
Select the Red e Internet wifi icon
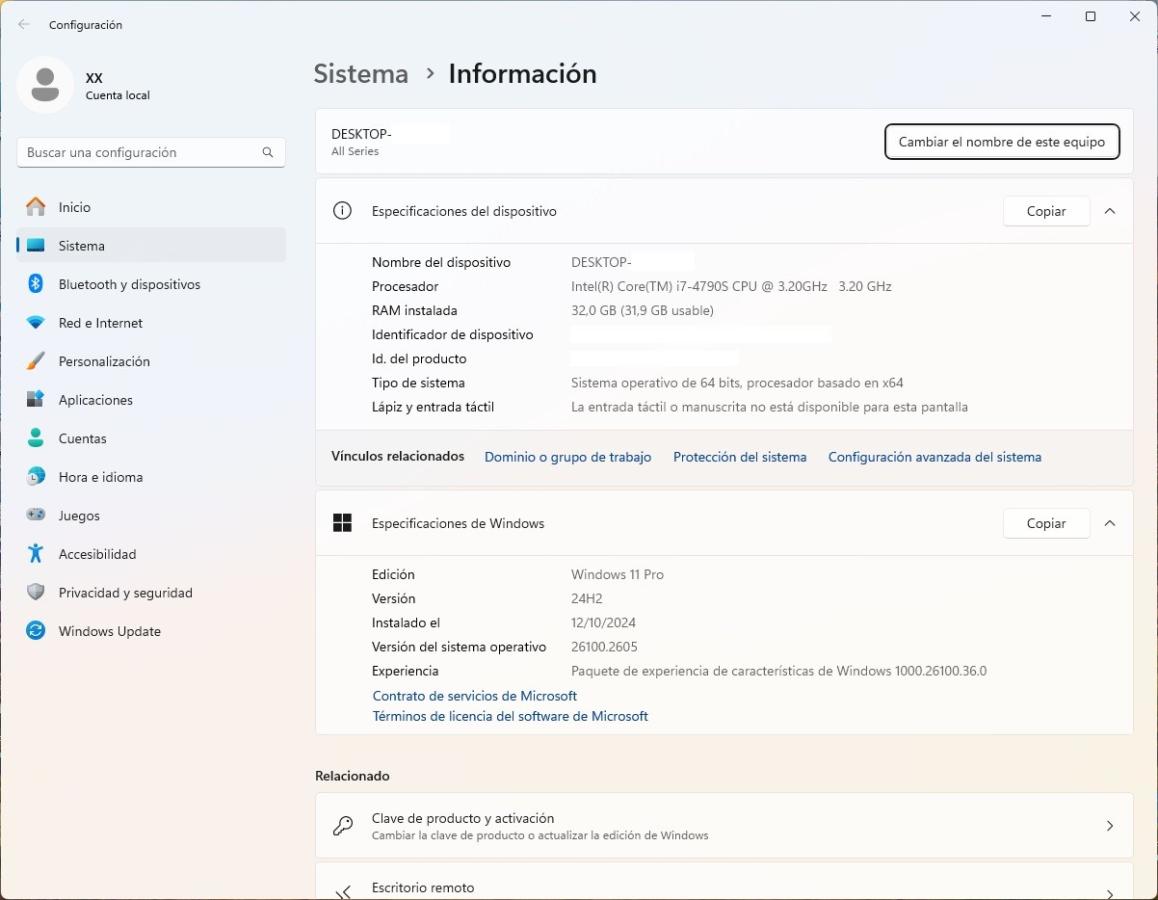click(x=36, y=323)
